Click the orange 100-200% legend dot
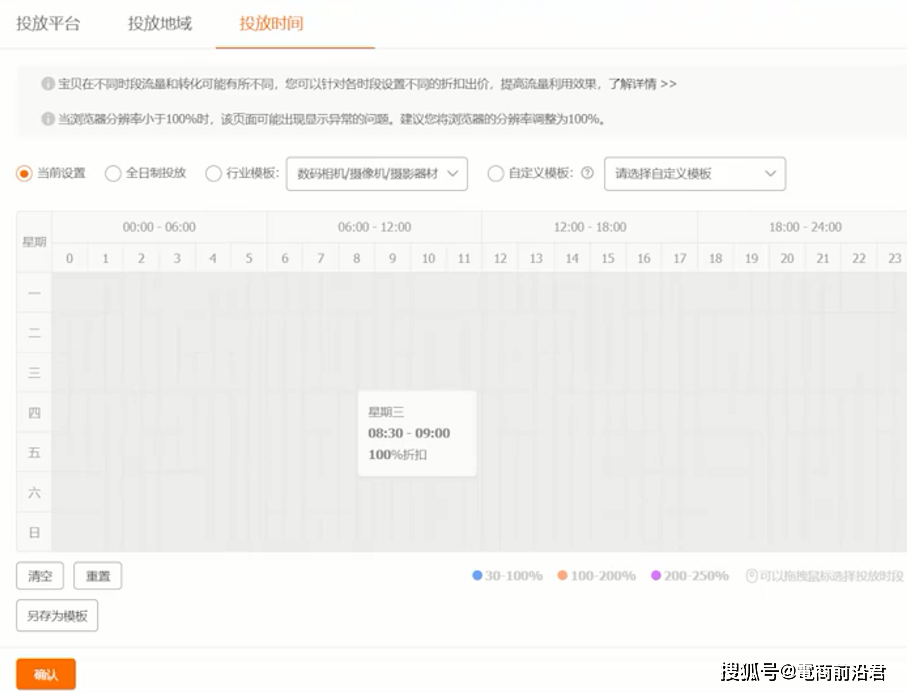Viewport: 907px width, 692px height. (562, 575)
